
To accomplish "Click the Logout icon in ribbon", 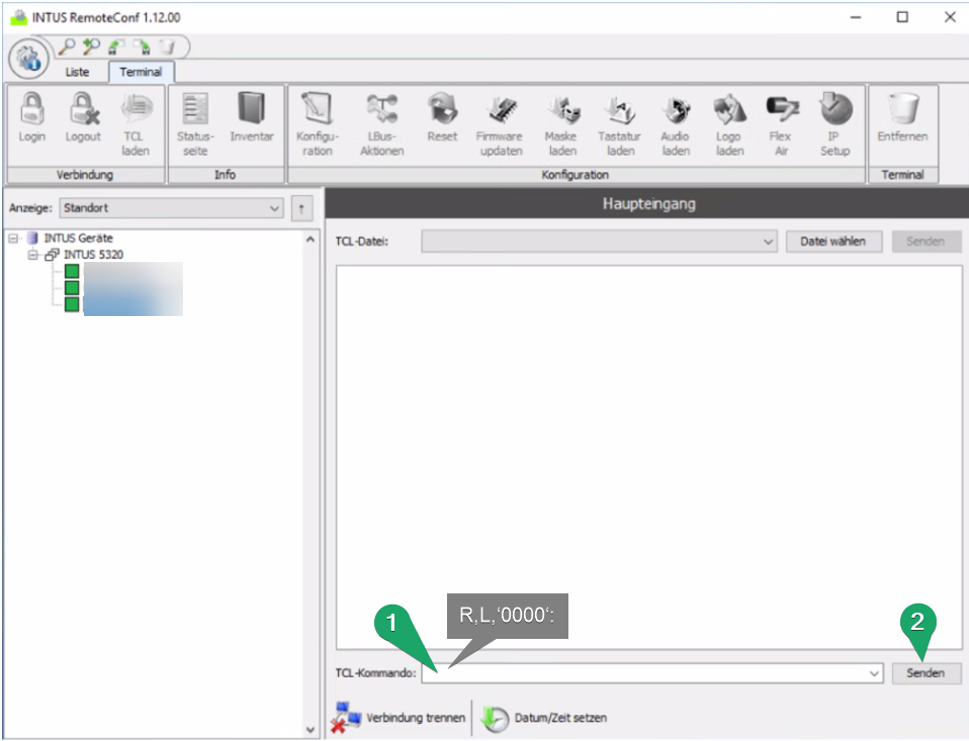I will (83, 110).
